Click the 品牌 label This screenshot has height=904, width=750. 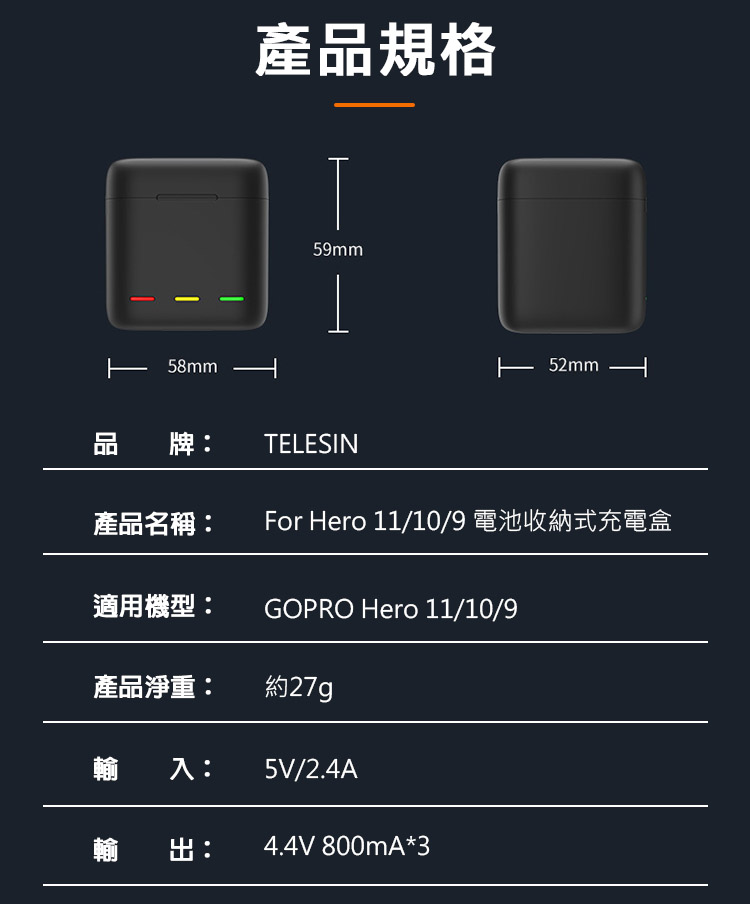tap(153, 444)
